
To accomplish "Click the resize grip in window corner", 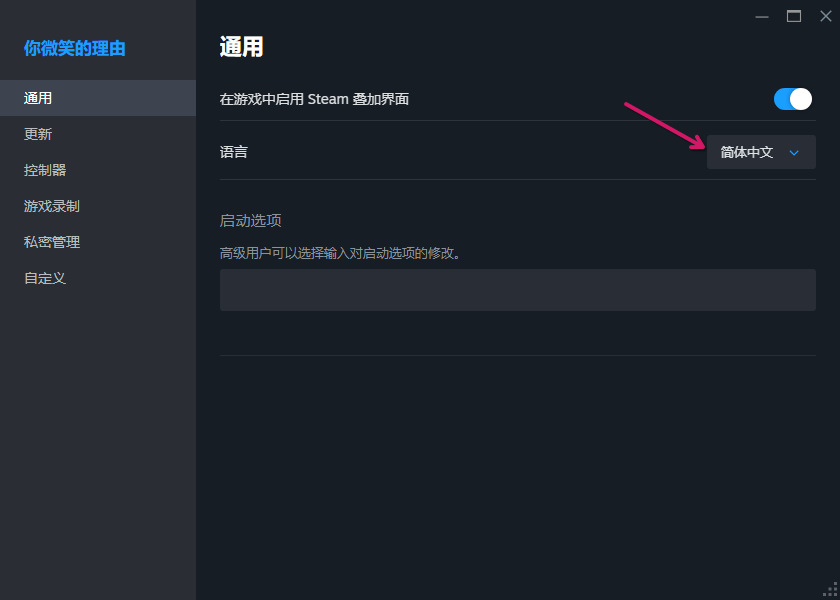I will [831, 591].
